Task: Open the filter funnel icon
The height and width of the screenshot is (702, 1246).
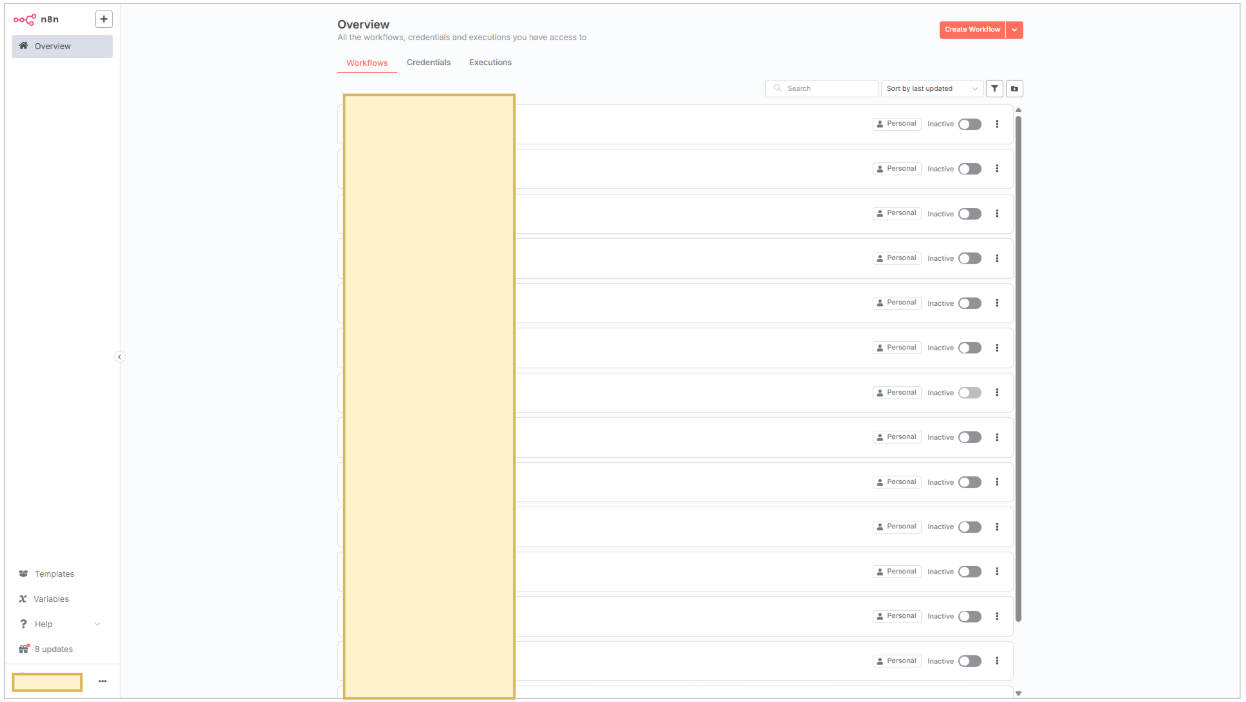Action: coord(995,89)
